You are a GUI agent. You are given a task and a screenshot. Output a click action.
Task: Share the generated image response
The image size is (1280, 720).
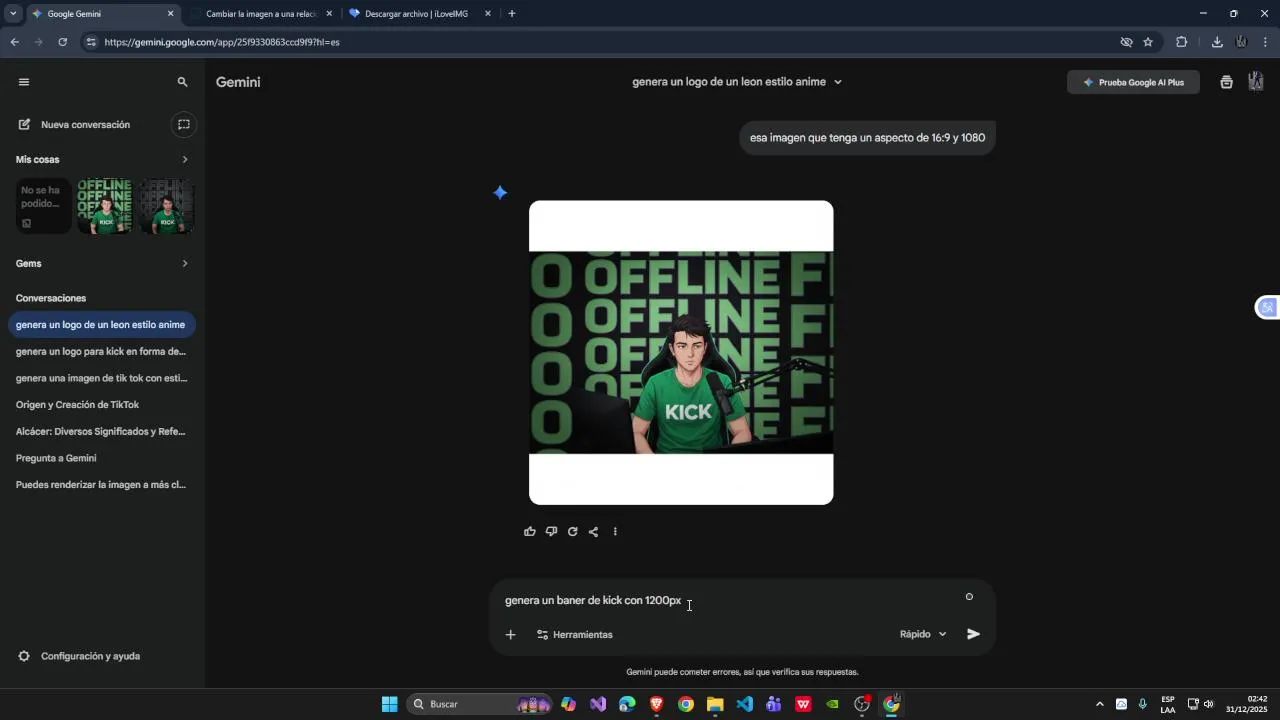[x=593, y=532]
